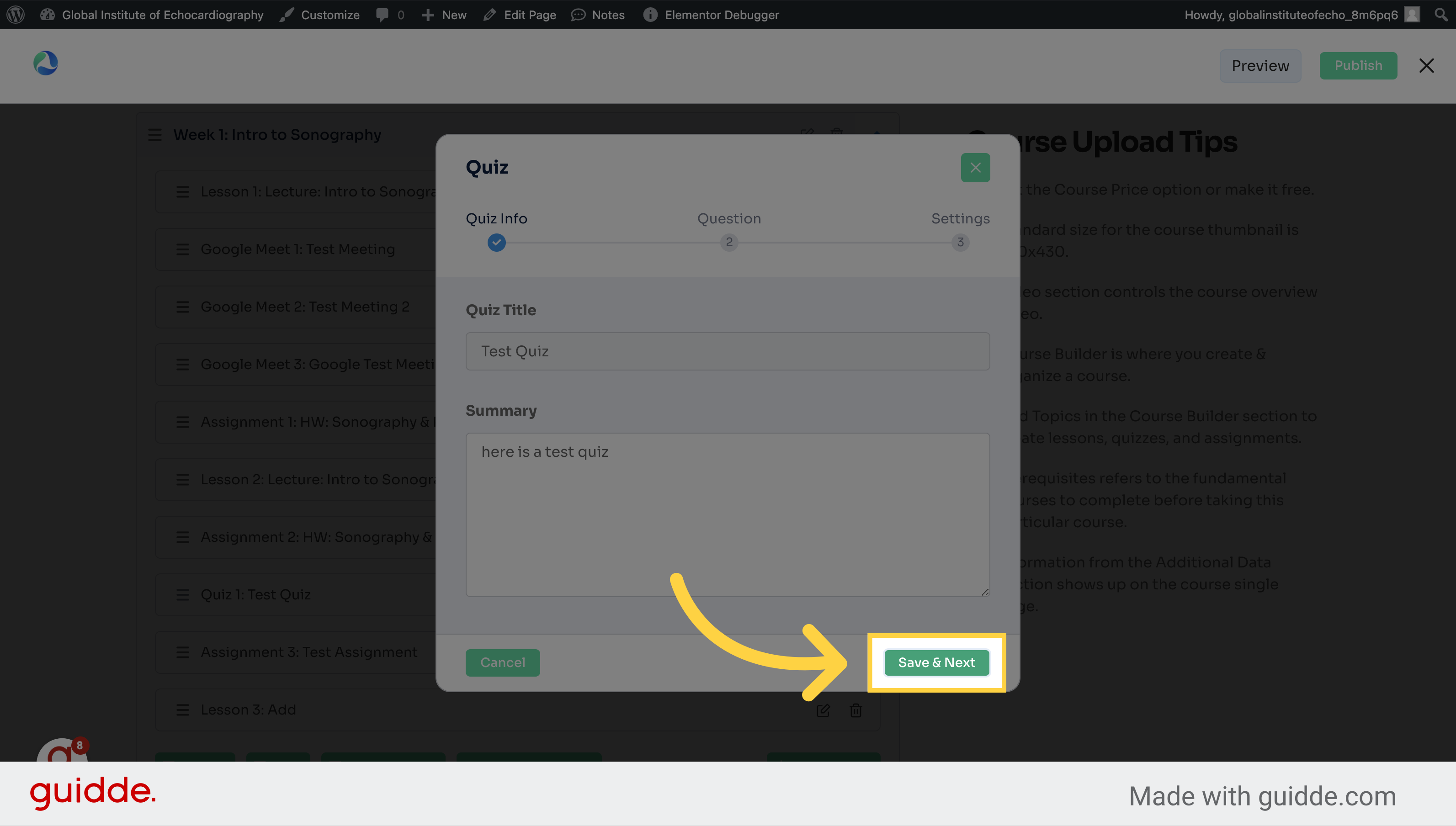Switch to the Question tab
This screenshot has width=1456, height=826.
coord(728,230)
